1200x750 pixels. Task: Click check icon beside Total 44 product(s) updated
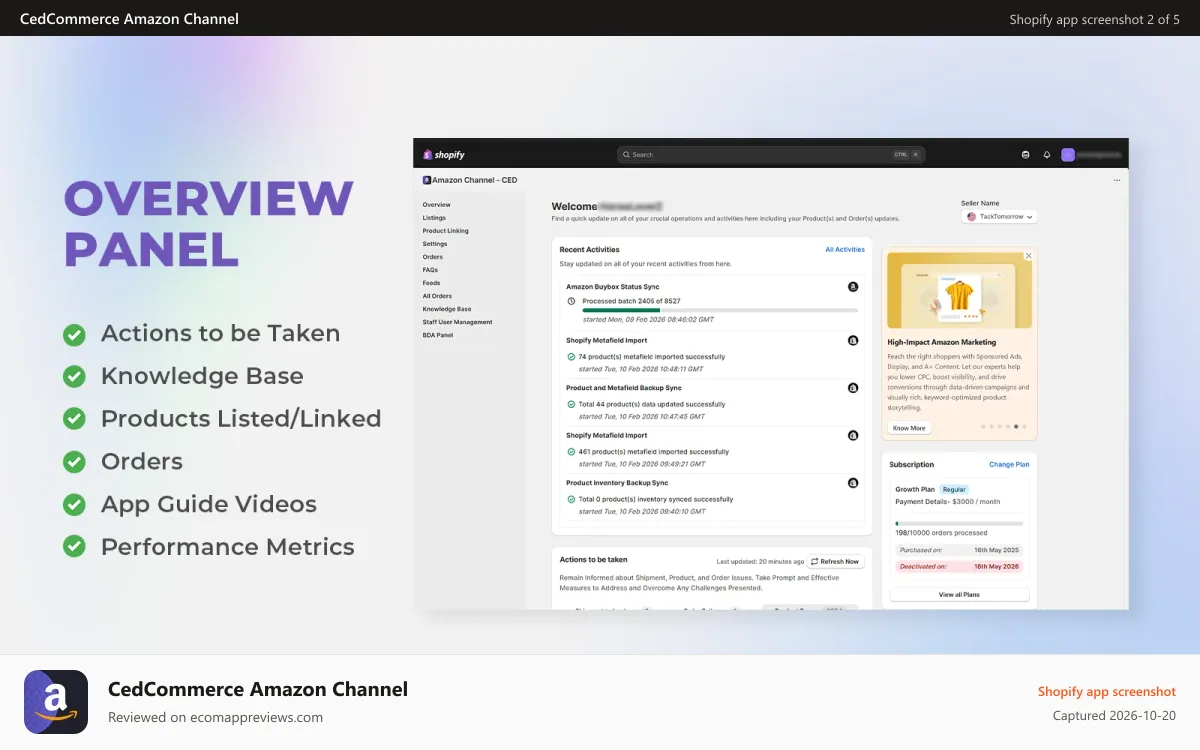[571, 405]
